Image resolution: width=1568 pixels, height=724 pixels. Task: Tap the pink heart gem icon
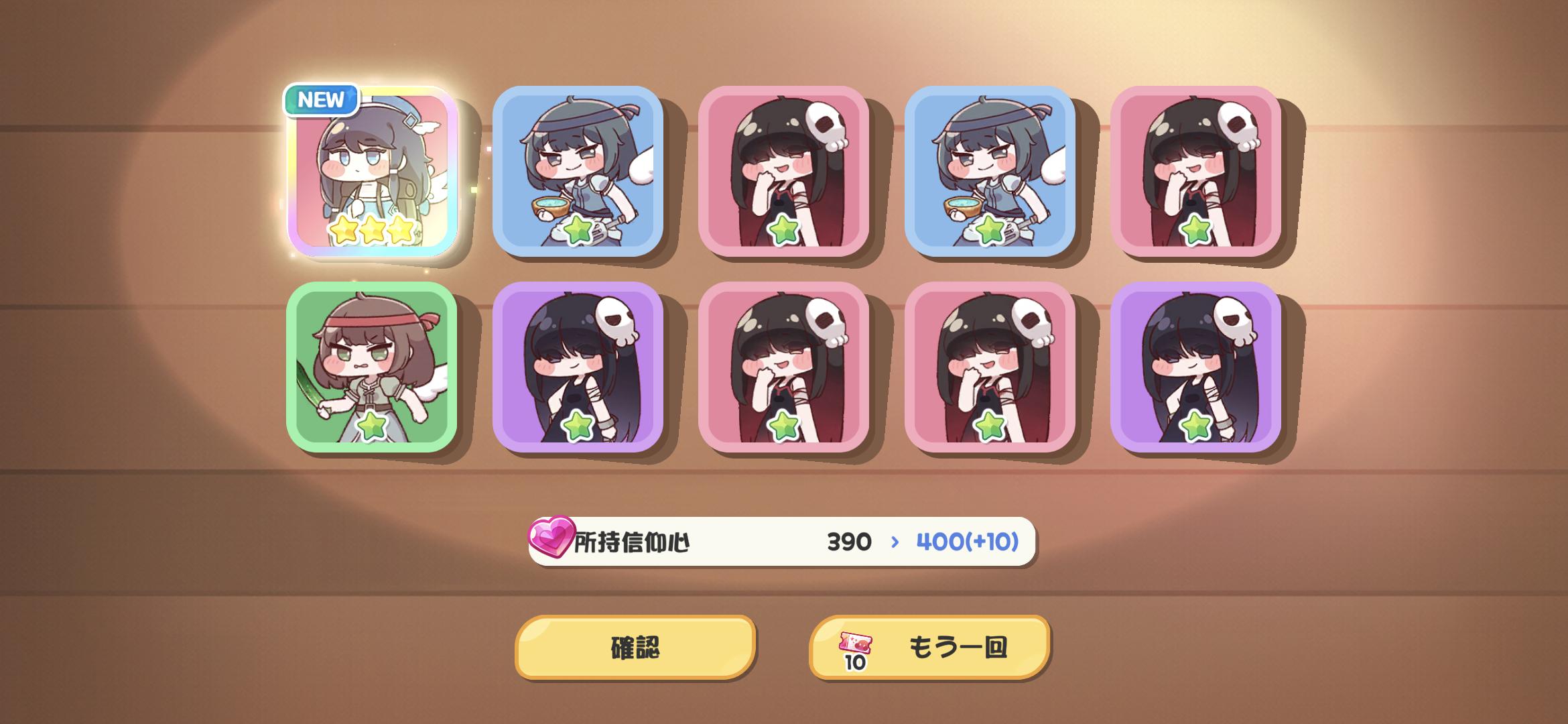[551, 536]
